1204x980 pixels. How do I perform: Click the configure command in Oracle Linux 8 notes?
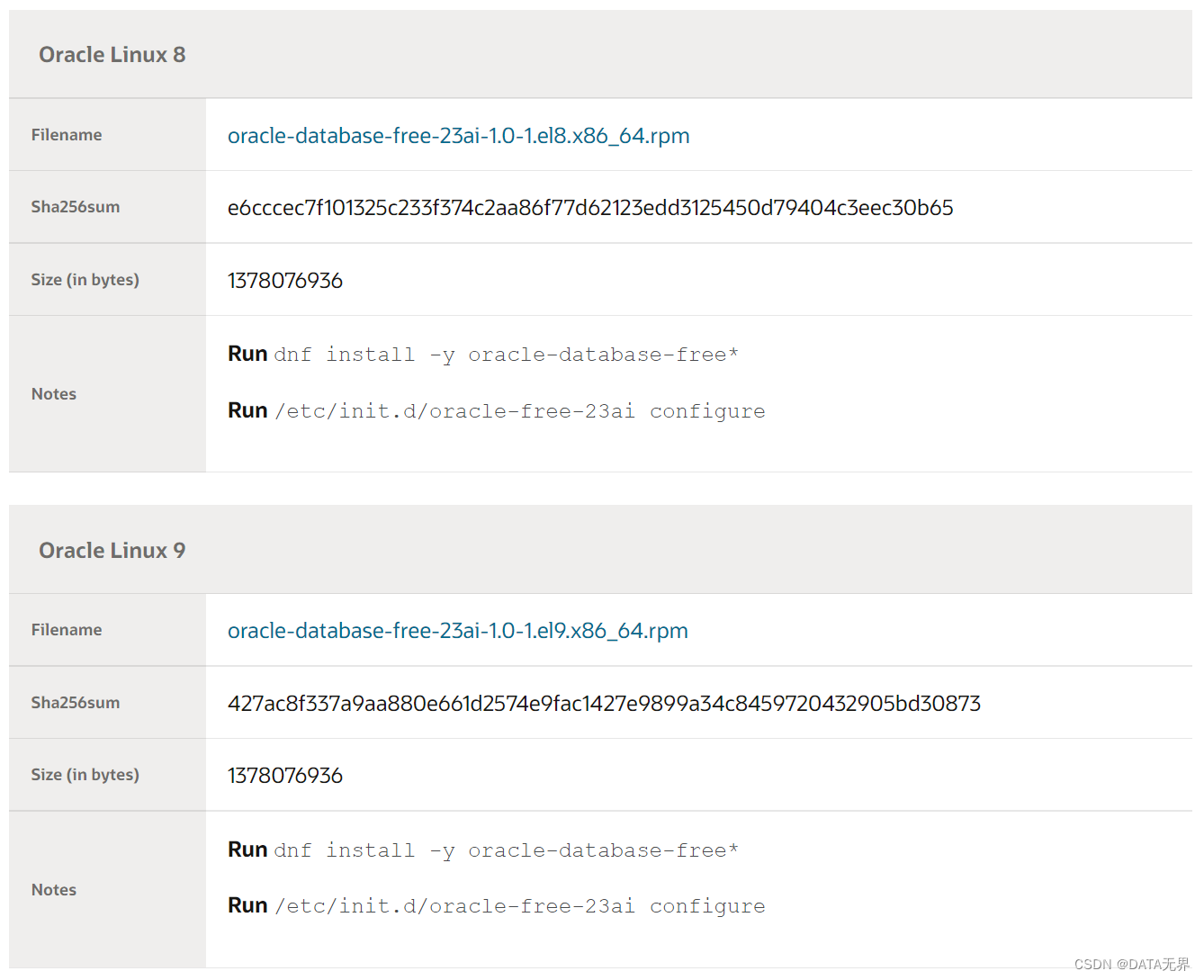(x=520, y=411)
